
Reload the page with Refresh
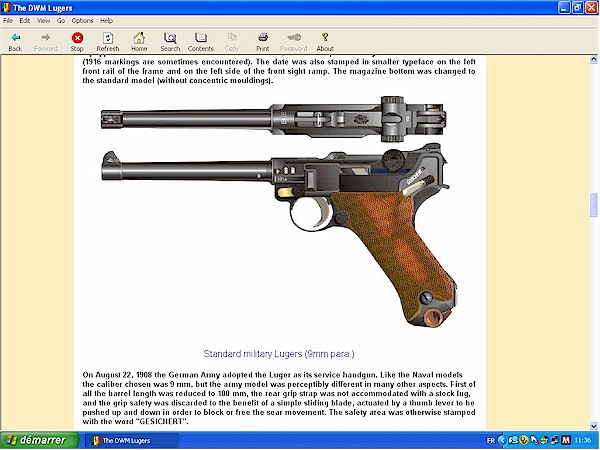(108, 42)
